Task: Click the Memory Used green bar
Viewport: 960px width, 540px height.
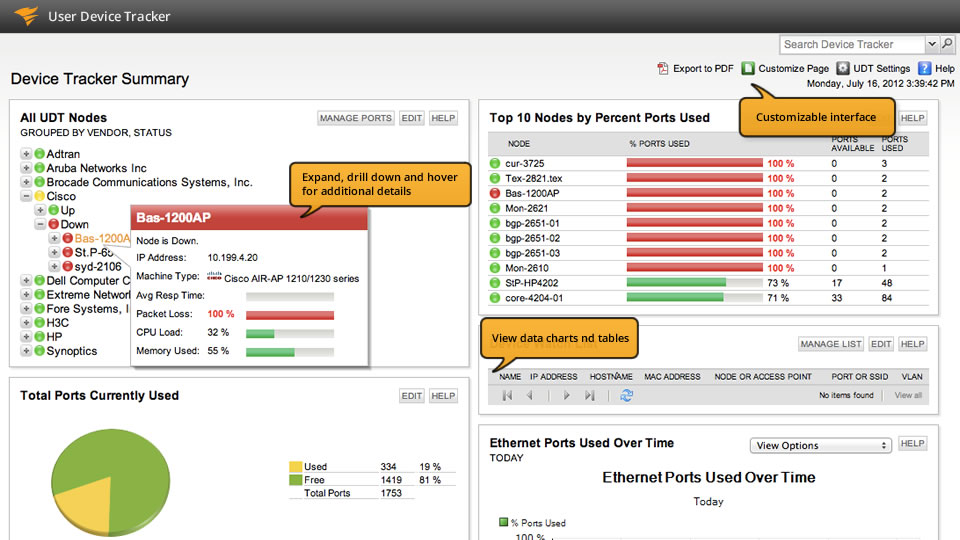Action: tap(270, 352)
